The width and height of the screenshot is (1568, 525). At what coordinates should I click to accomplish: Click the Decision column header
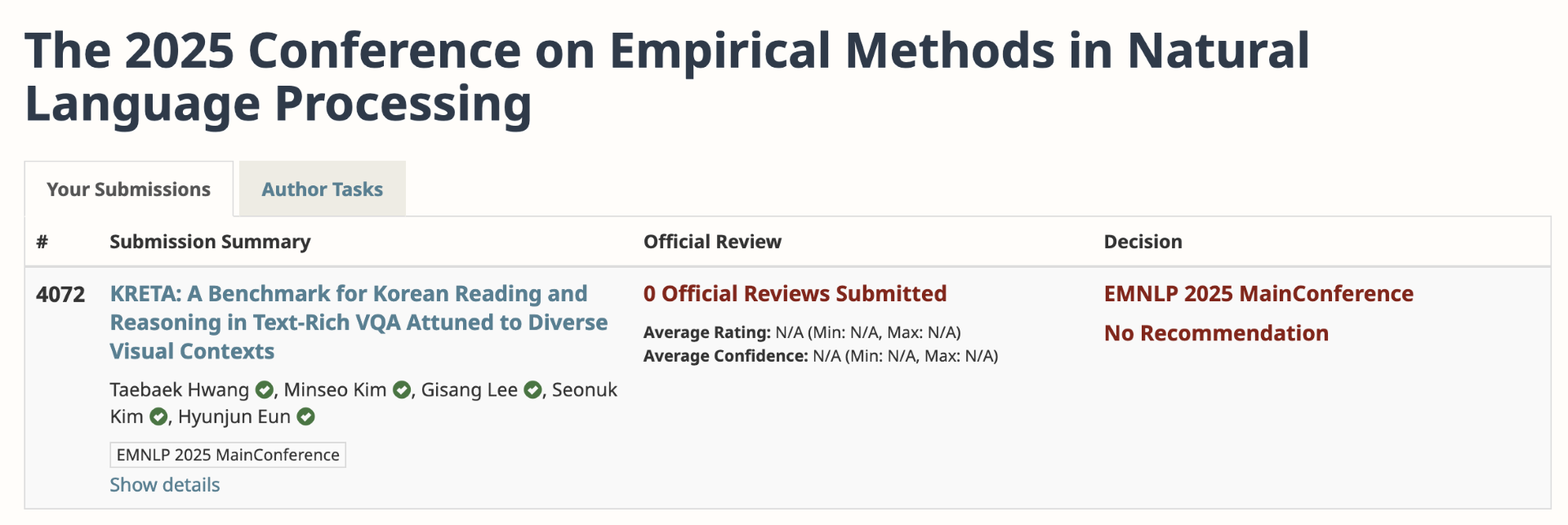click(x=1143, y=242)
